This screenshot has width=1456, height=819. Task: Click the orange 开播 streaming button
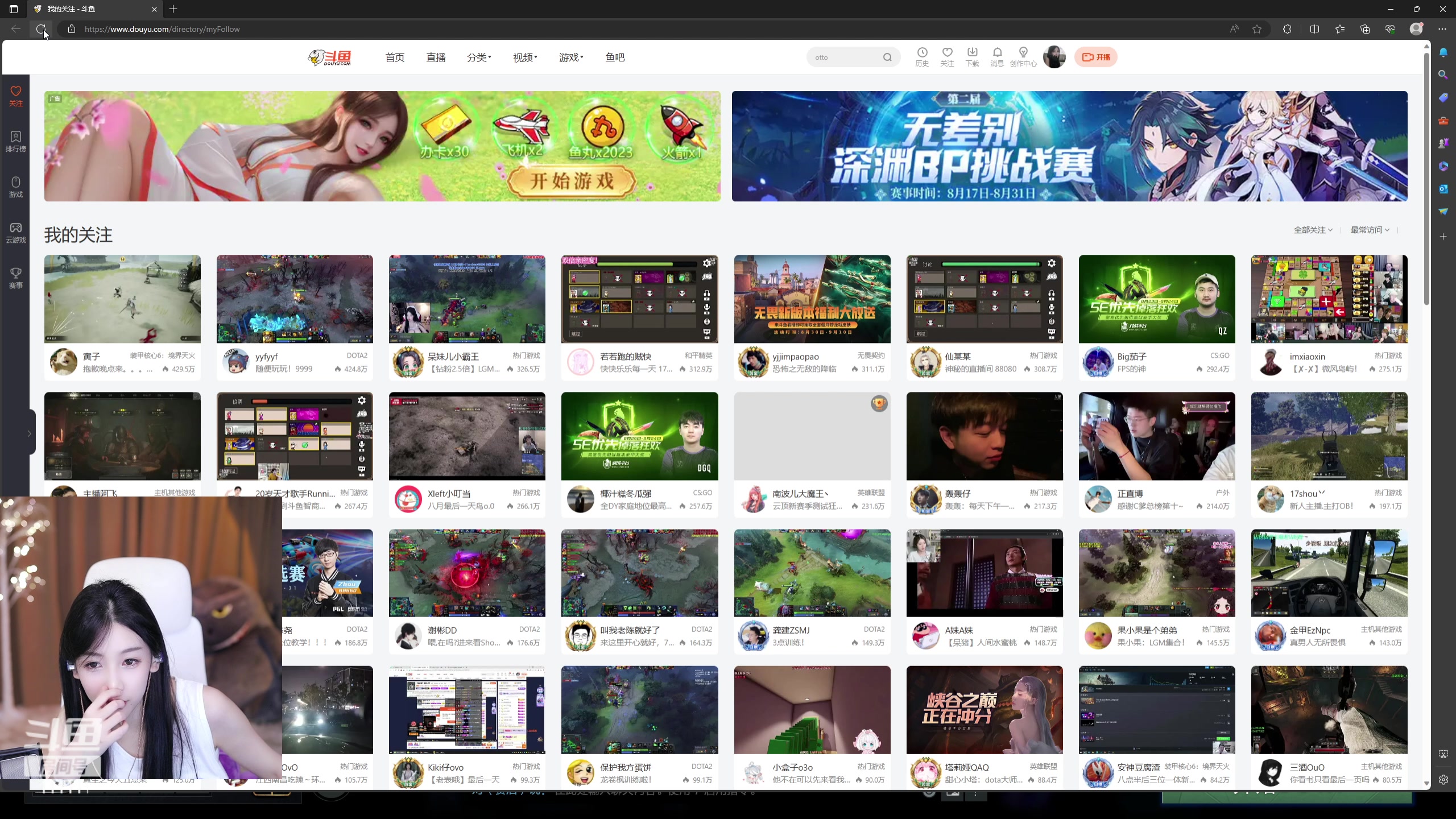click(x=1095, y=57)
